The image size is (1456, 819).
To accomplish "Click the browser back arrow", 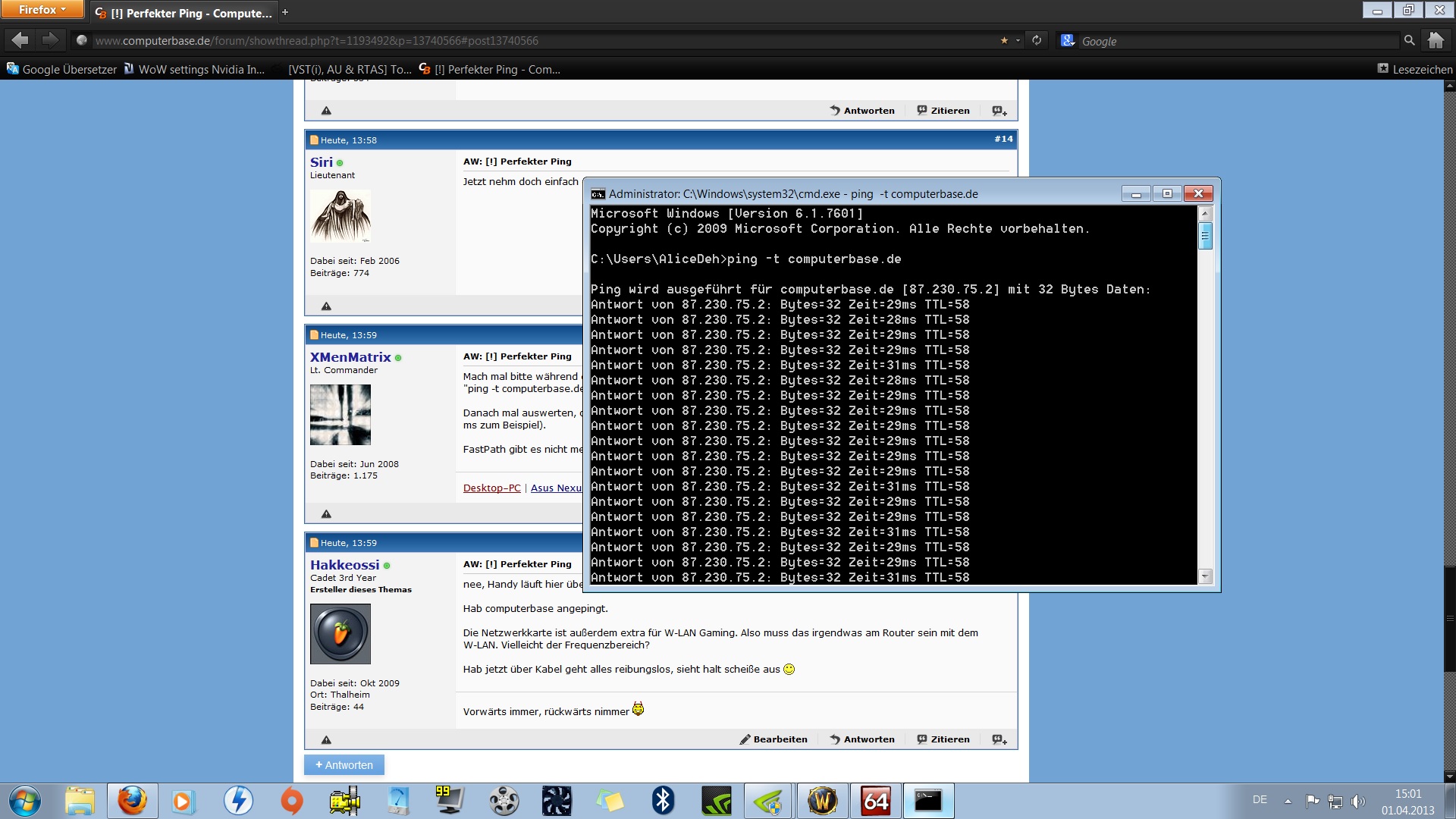I will pyautogui.click(x=20, y=40).
